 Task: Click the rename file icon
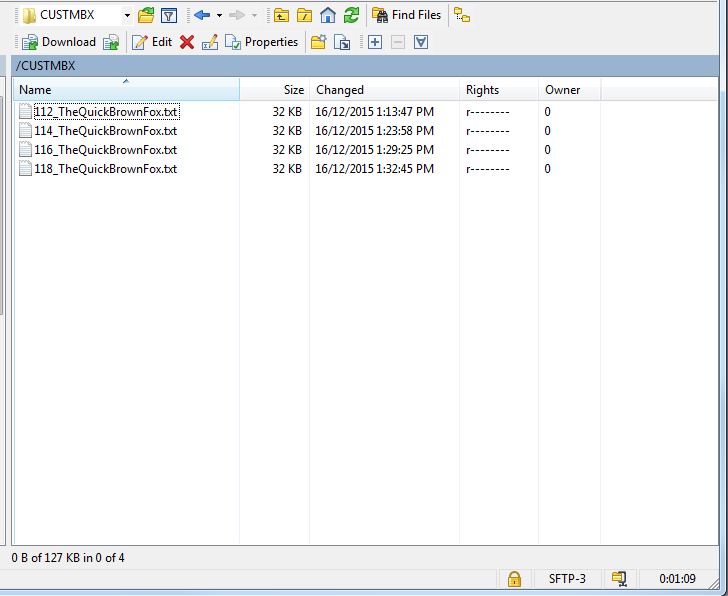tap(210, 42)
